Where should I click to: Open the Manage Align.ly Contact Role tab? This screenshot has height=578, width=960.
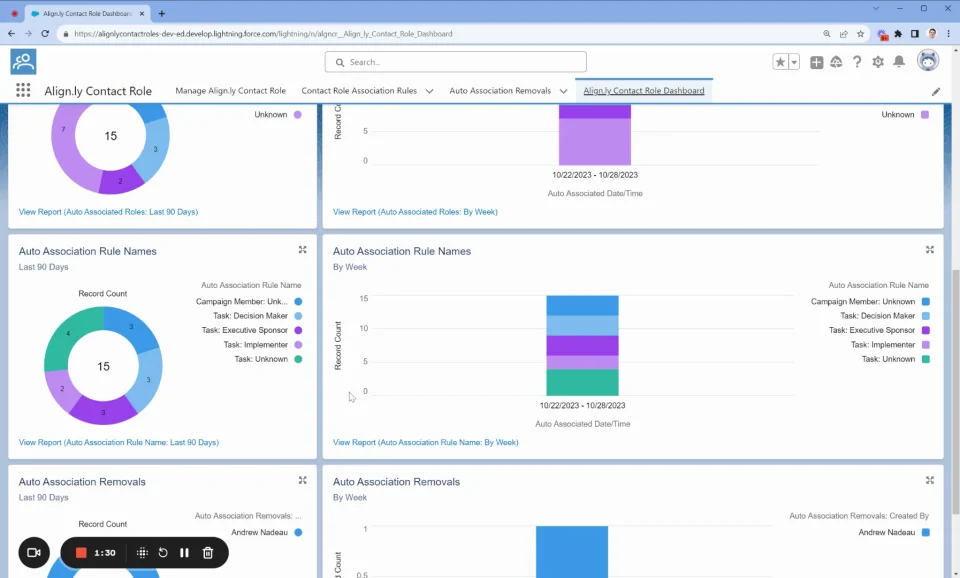(230, 91)
